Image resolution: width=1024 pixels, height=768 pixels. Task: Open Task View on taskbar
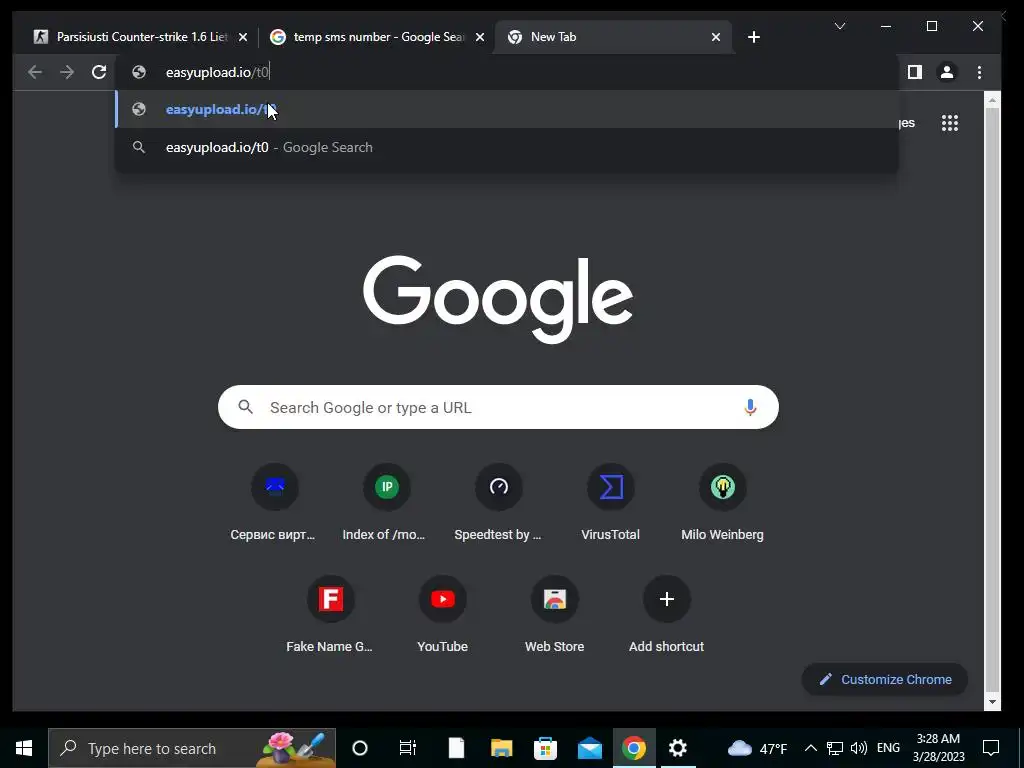click(x=408, y=748)
